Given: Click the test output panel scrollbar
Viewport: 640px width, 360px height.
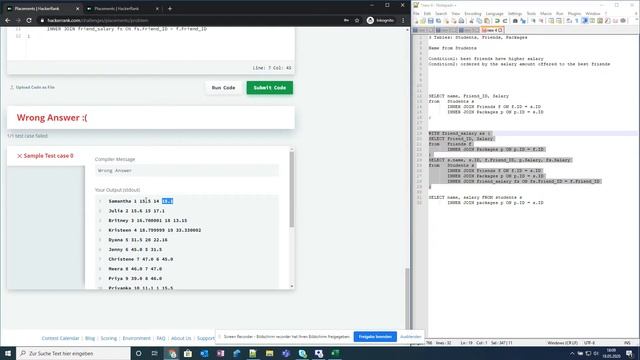Looking at the screenshot, I should [291, 190].
